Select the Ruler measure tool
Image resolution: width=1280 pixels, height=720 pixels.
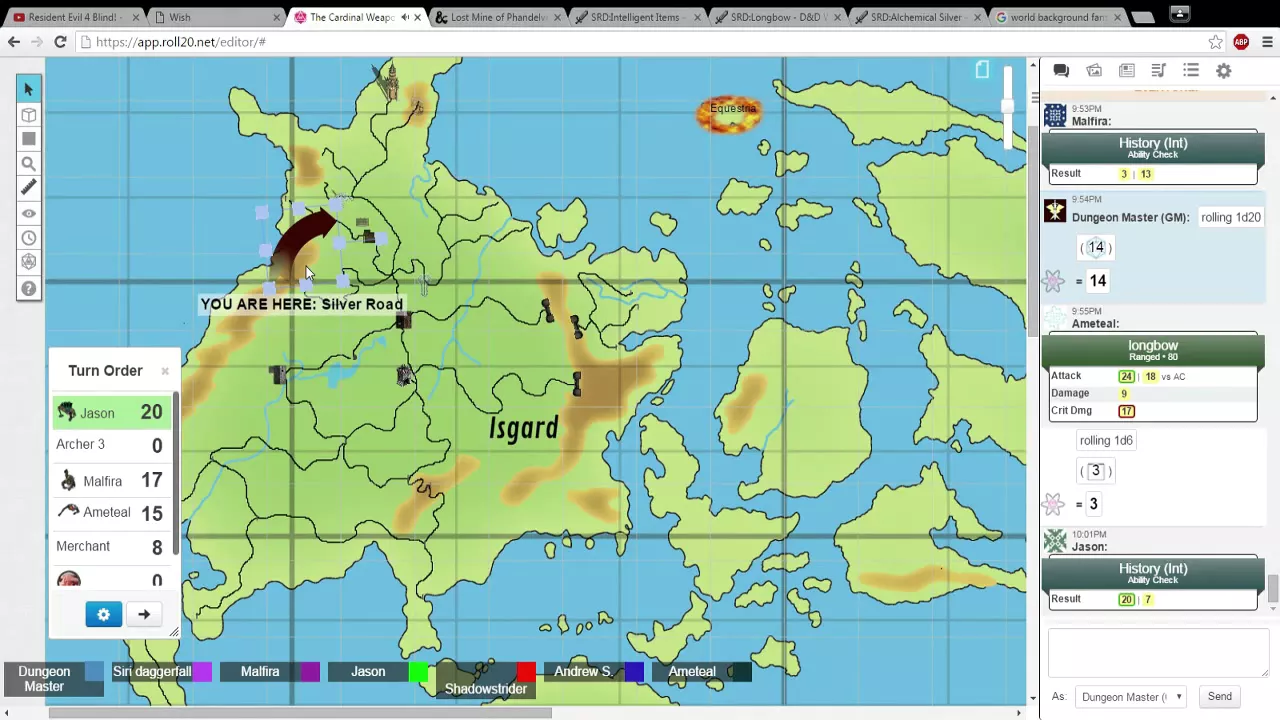click(28, 188)
